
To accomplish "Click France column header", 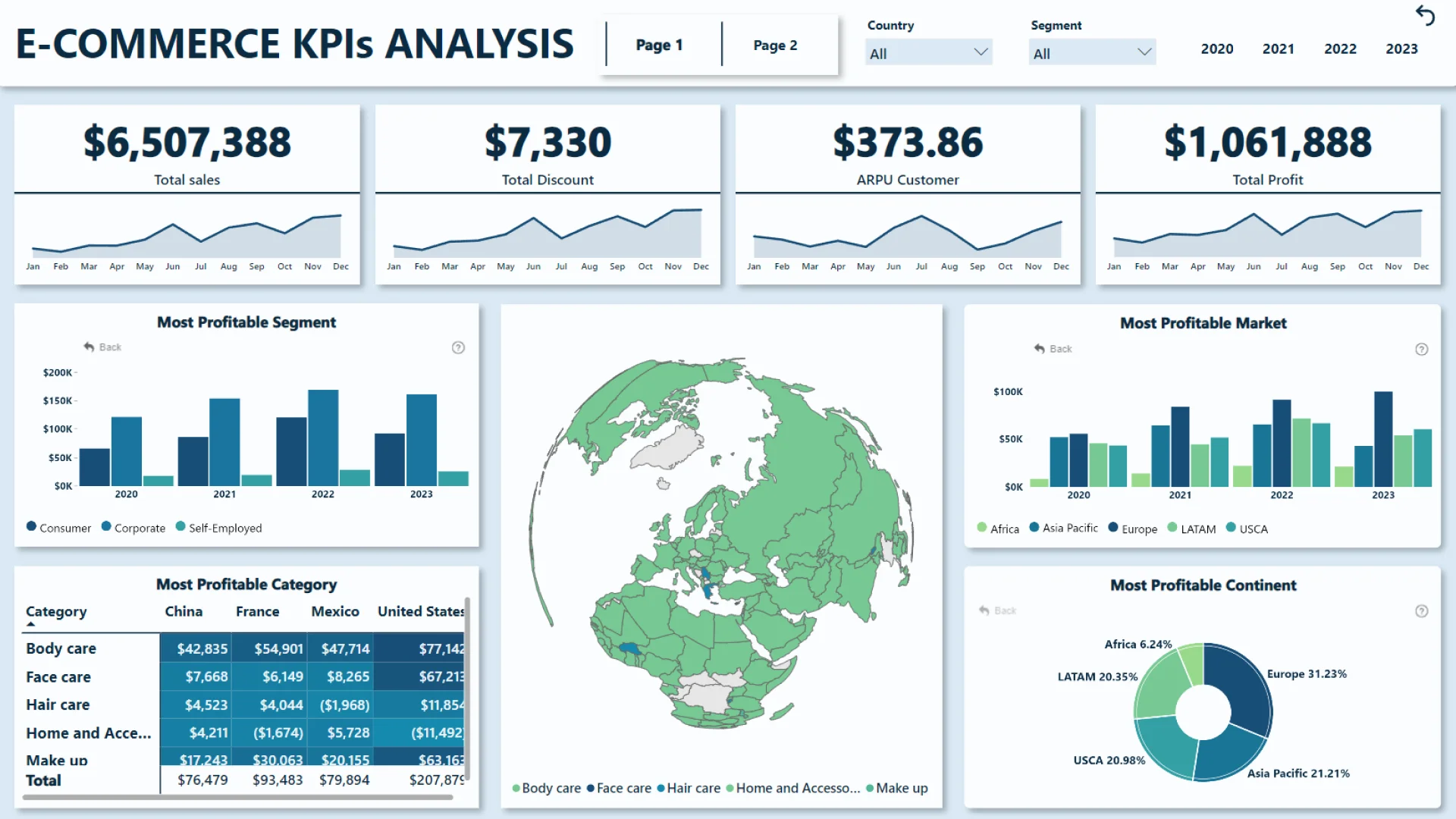I will (257, 611).
